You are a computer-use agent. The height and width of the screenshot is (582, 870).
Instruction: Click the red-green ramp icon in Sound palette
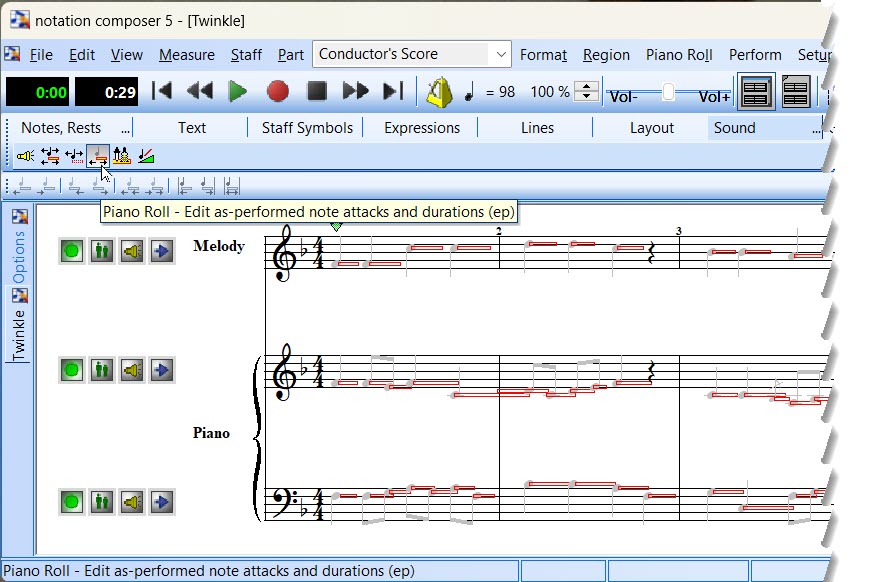[x=146, y=156]
